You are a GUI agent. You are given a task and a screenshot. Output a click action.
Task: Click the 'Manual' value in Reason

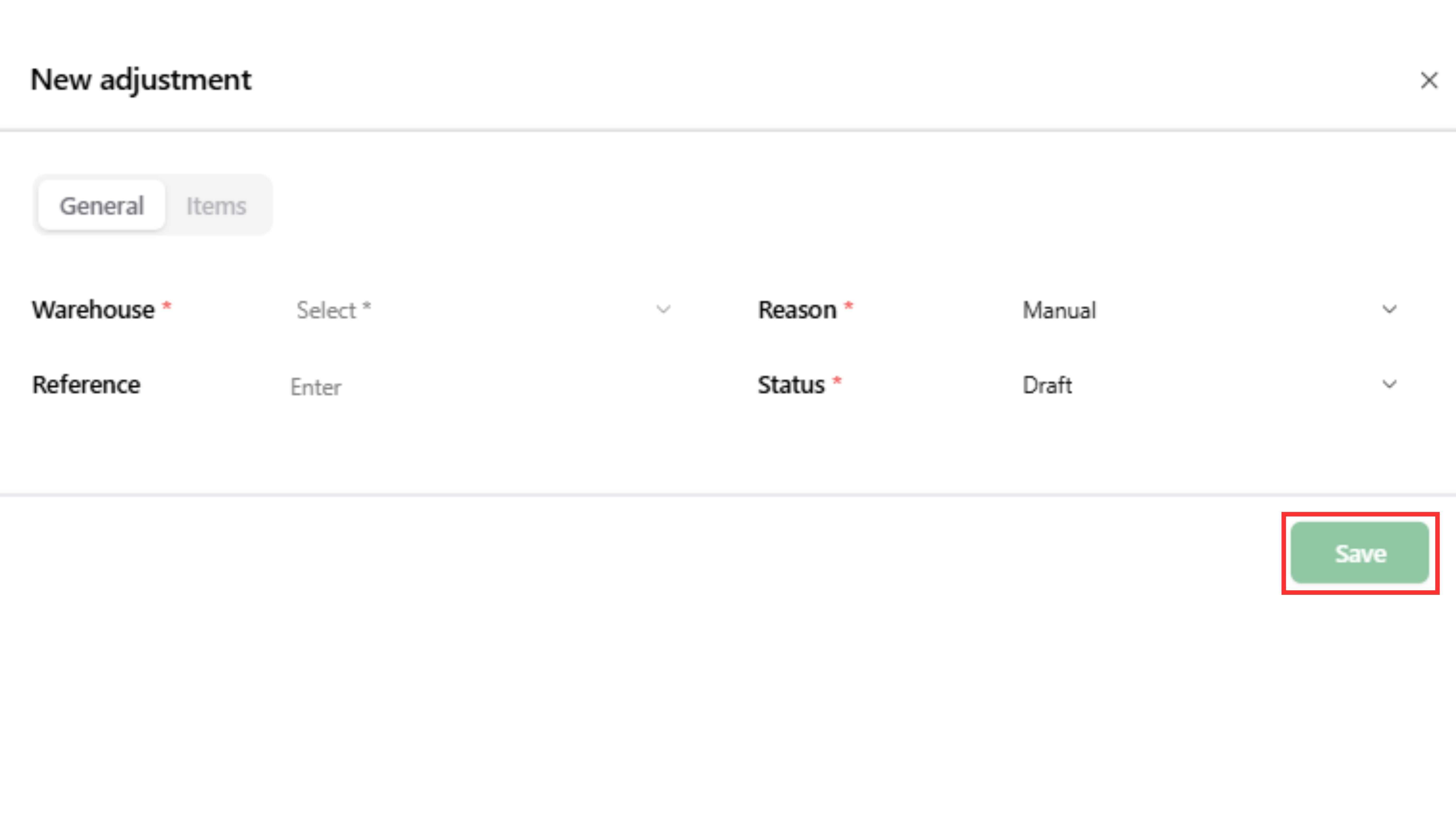1059,310
